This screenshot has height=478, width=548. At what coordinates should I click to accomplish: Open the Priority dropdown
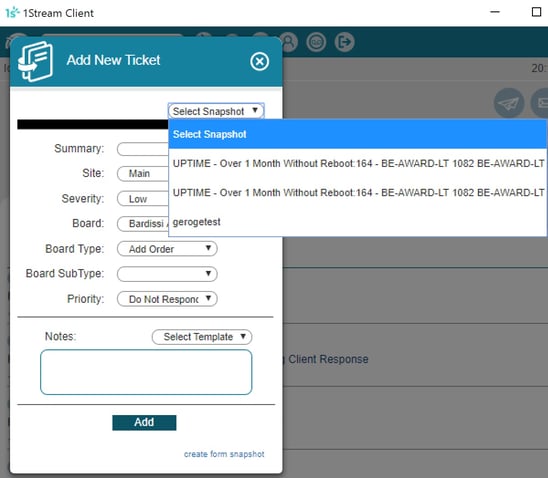point(167,299)
